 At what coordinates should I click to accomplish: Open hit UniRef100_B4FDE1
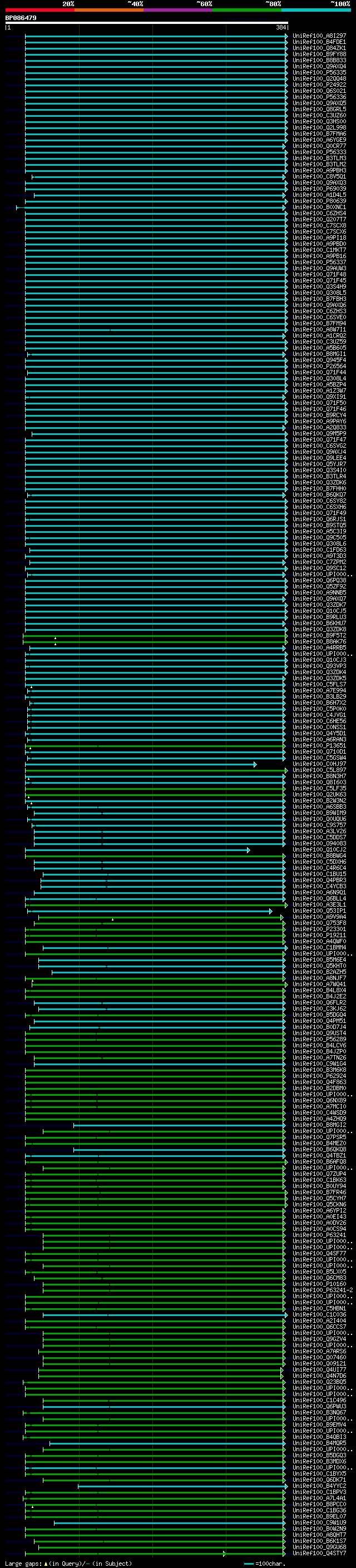point(319,42)
